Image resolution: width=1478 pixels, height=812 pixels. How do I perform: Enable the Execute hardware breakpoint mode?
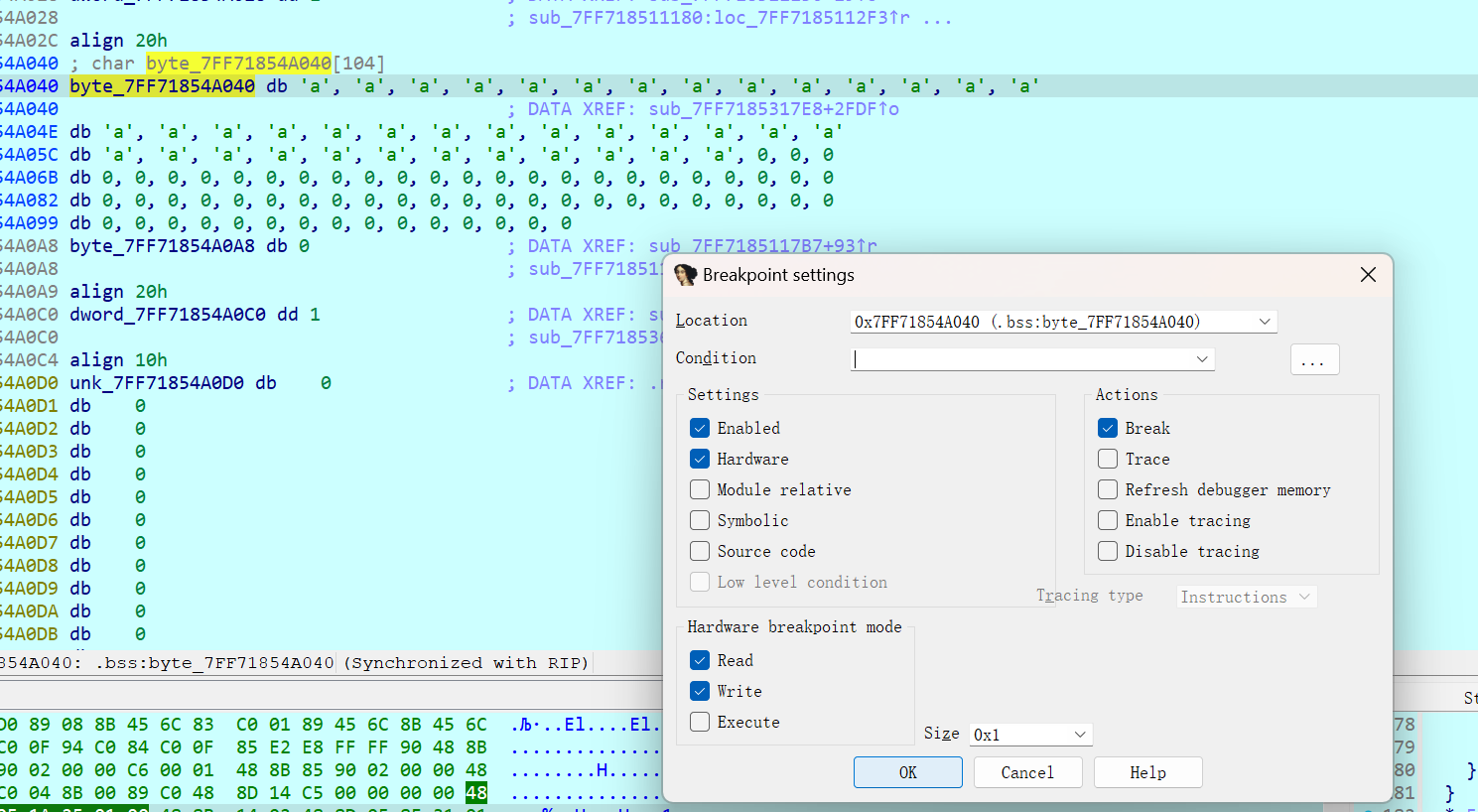(700, 722)
